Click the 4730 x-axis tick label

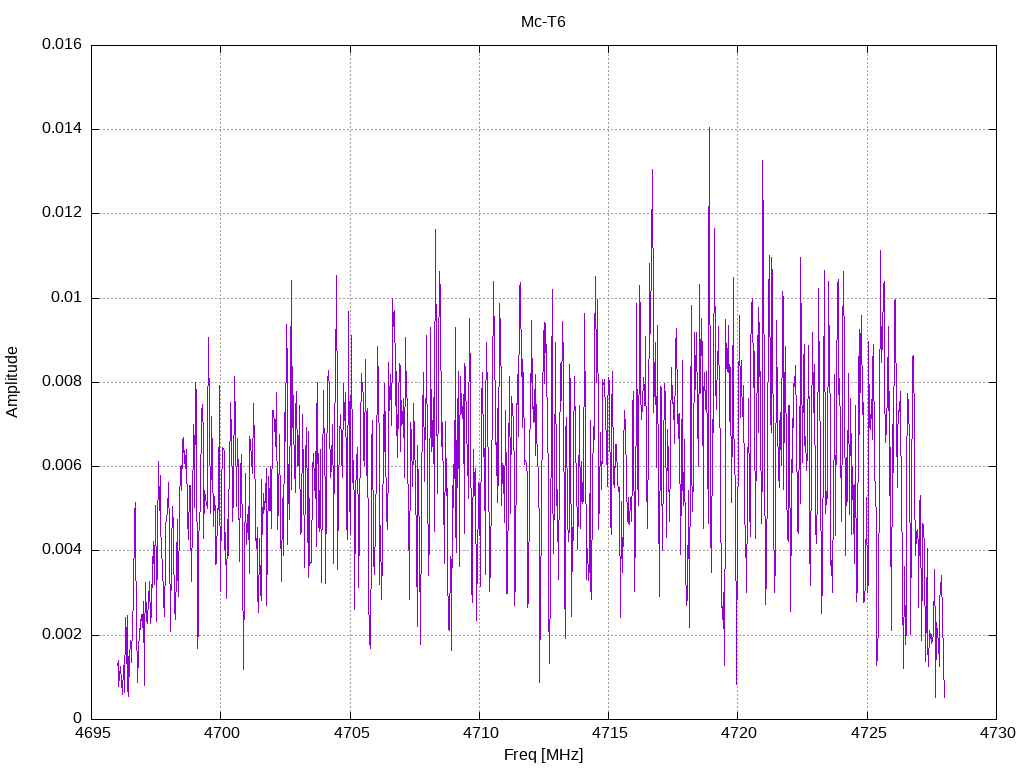(x=997, y=733)
